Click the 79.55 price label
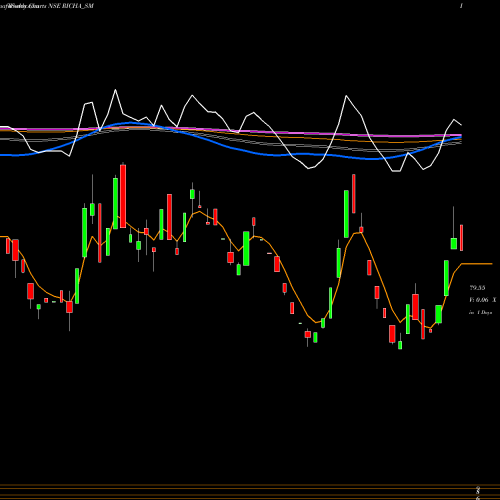Screen dimensions: 500x500 (477, 287)
